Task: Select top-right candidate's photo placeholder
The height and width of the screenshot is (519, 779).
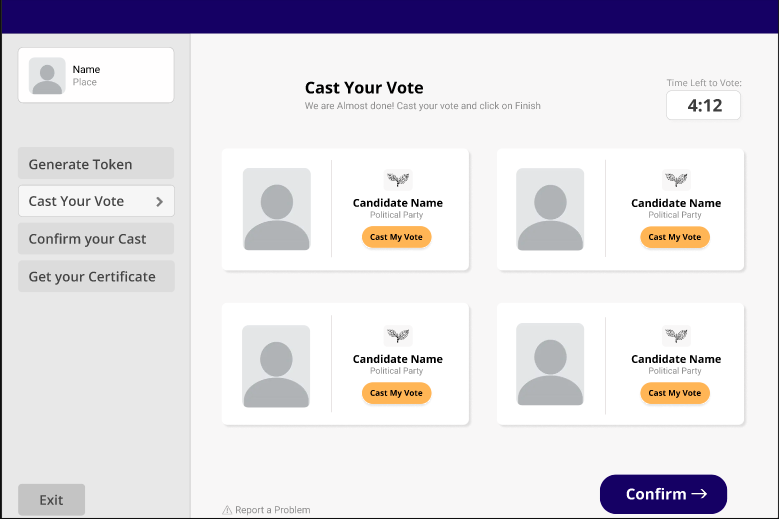Action: point(550,209)
